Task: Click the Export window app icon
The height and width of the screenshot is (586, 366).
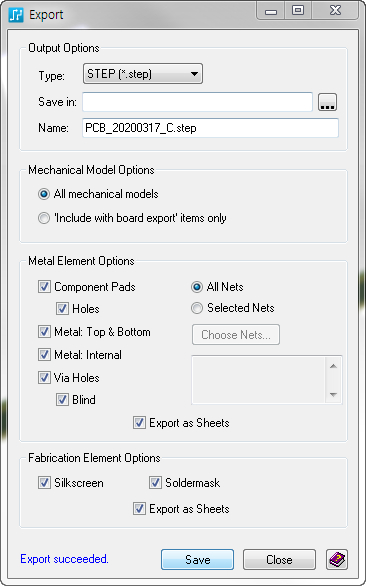Action: click(16, 16)
